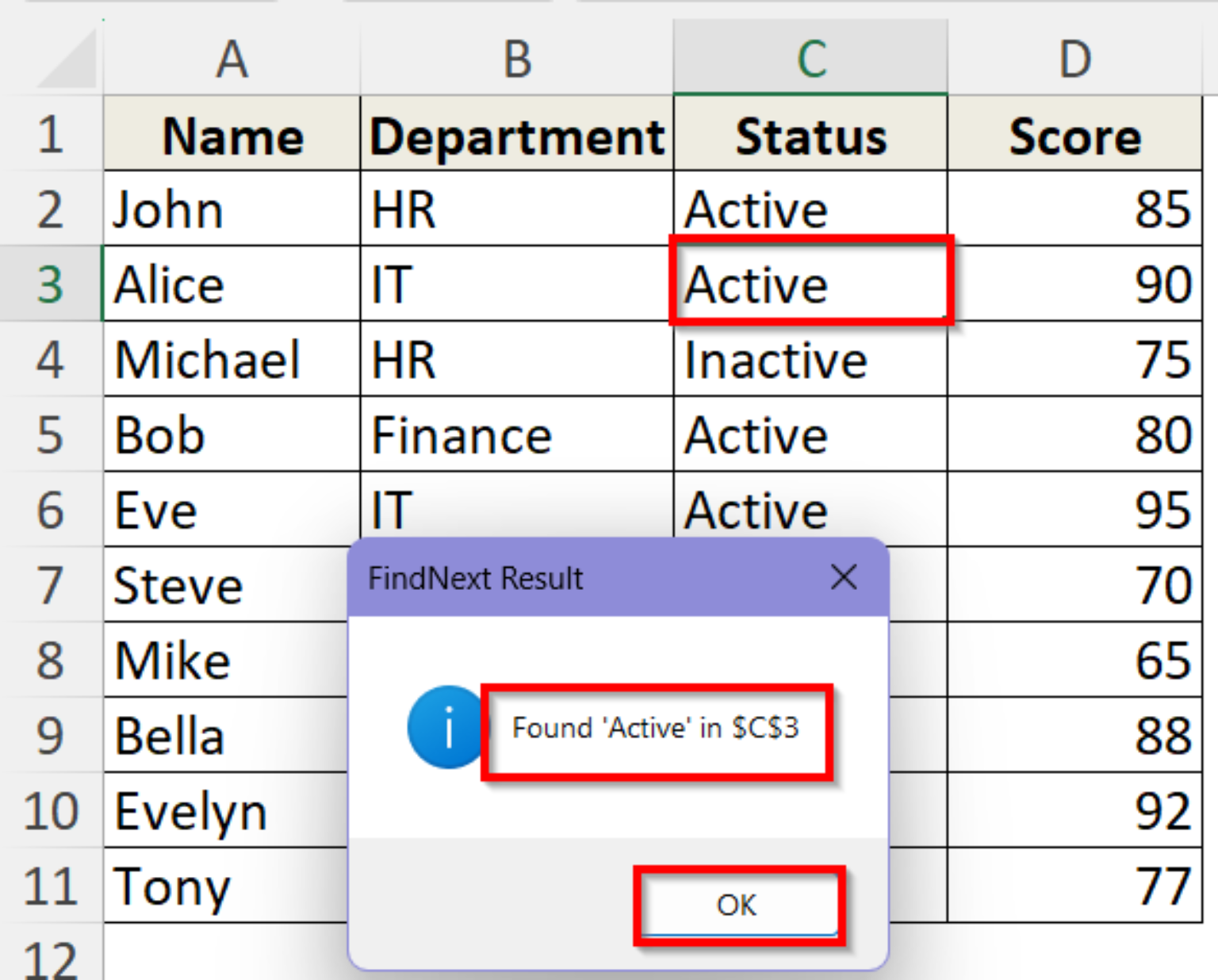The image size is (1218, 980).
Task: Select the cell containing Bob
Action: (x=232, y=434)
